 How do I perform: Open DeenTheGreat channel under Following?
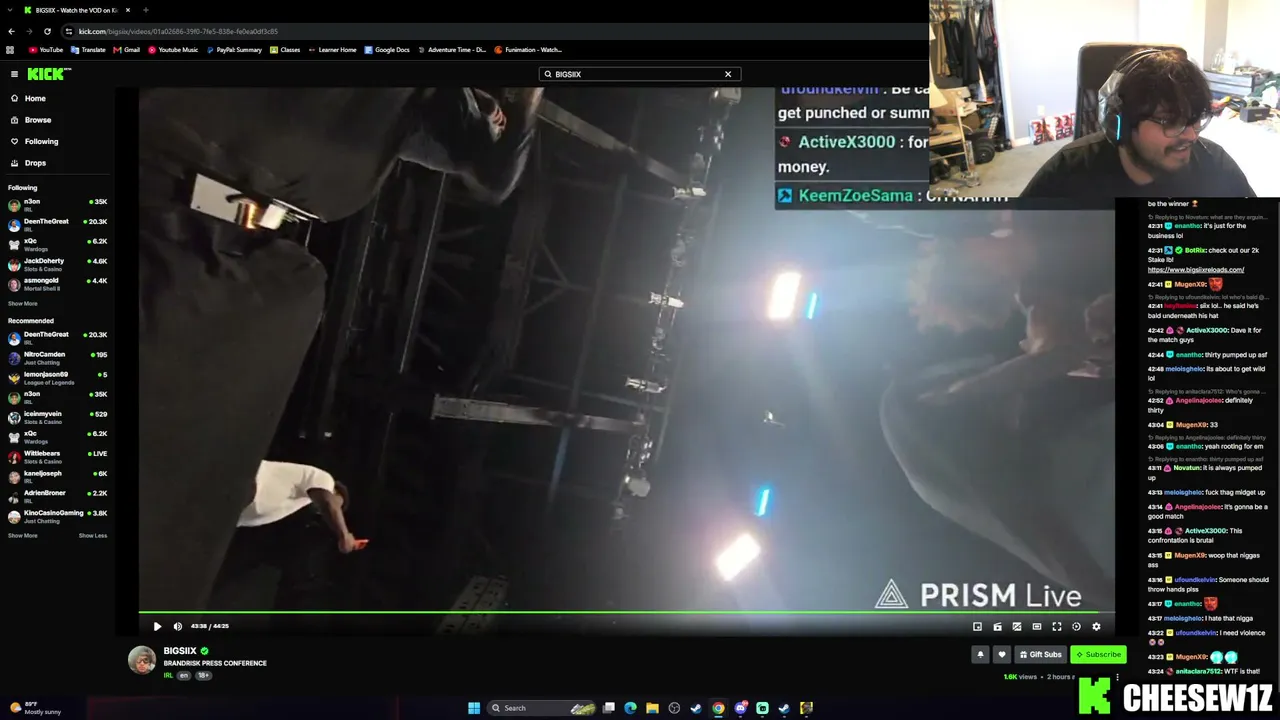(x=57, y=225)
